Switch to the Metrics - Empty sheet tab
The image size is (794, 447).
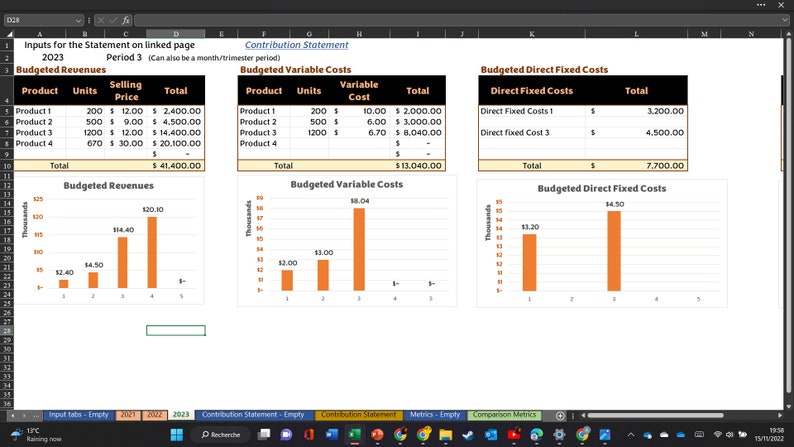coord(435,415)
